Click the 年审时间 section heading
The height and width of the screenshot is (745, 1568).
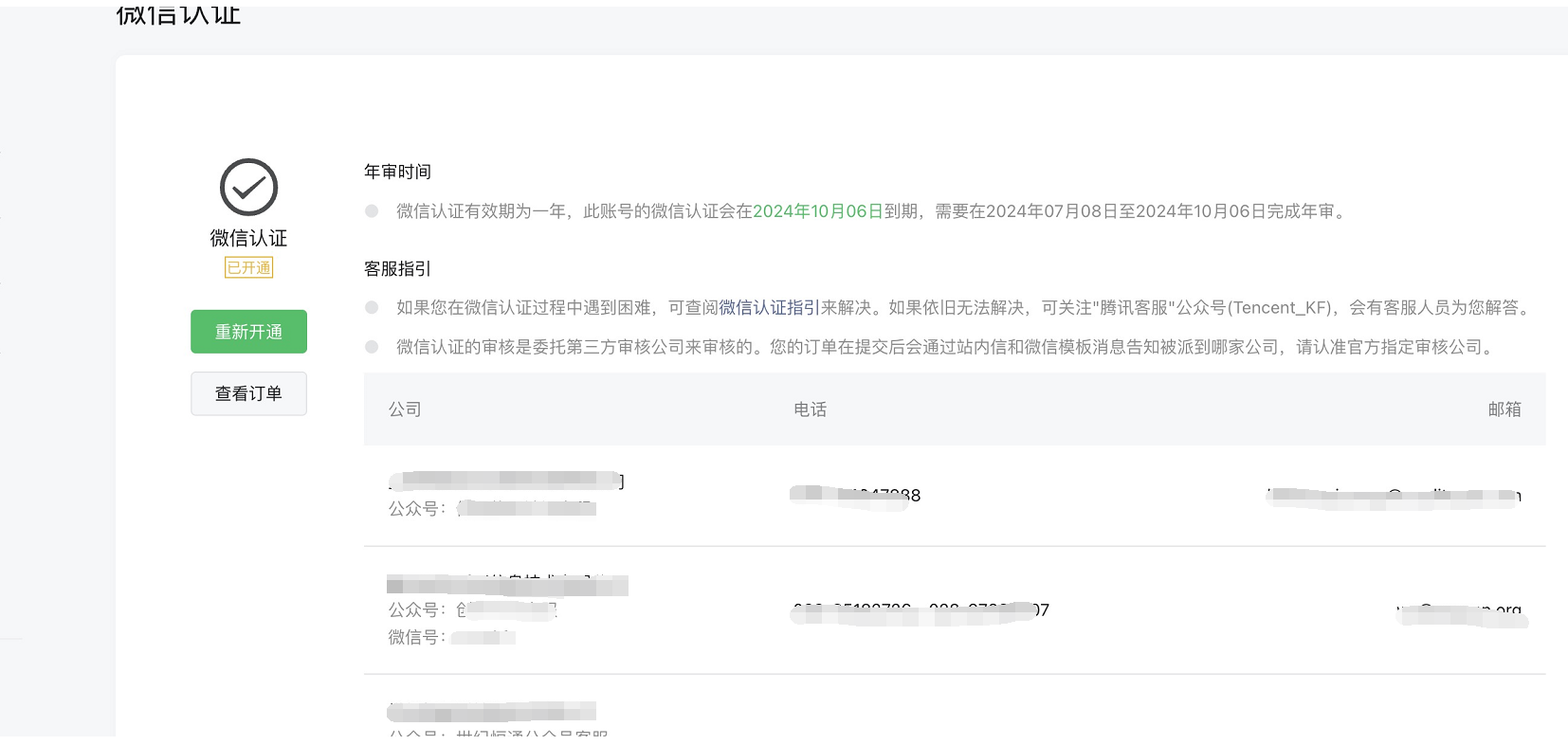pyautogui.click(x=397, y=172)
